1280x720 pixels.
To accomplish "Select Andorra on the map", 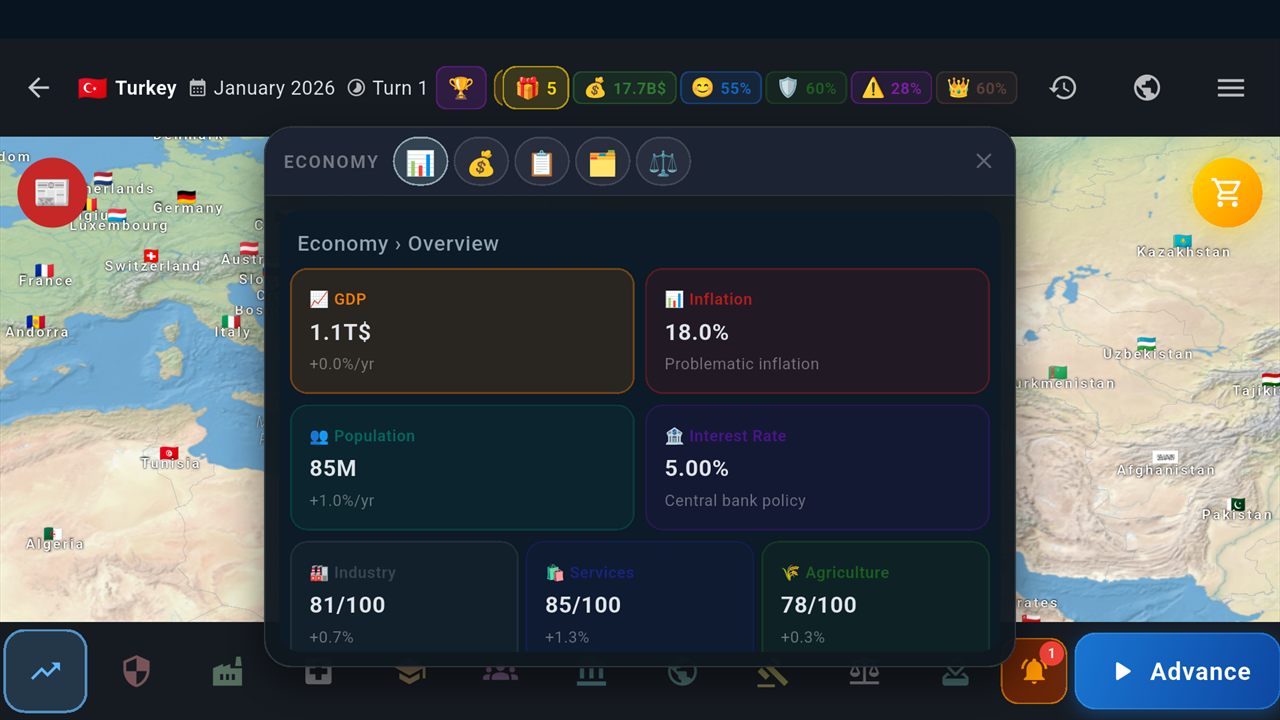I will pos(37,327).
